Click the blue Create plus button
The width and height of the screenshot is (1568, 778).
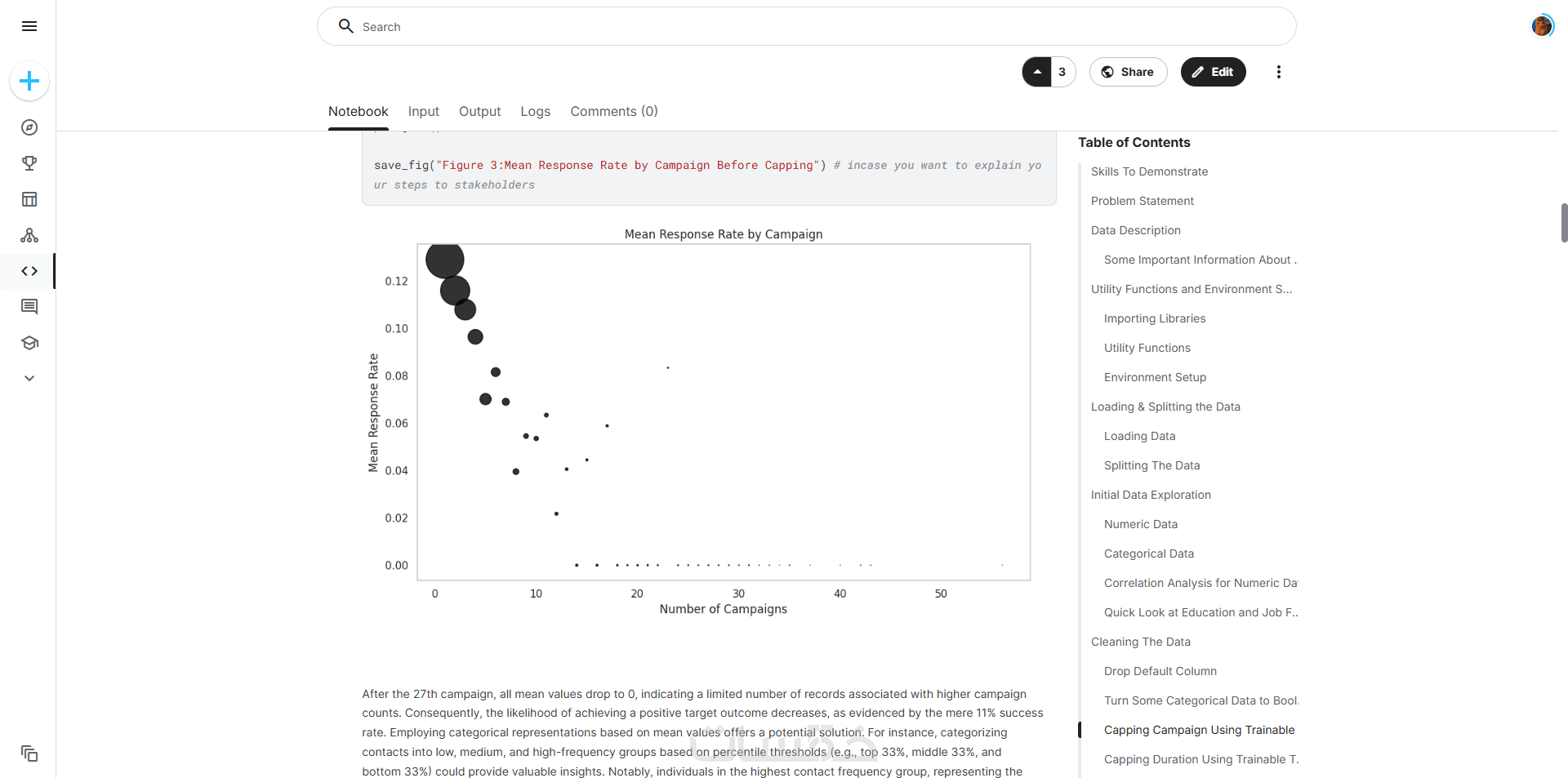[x=29, y=82]
